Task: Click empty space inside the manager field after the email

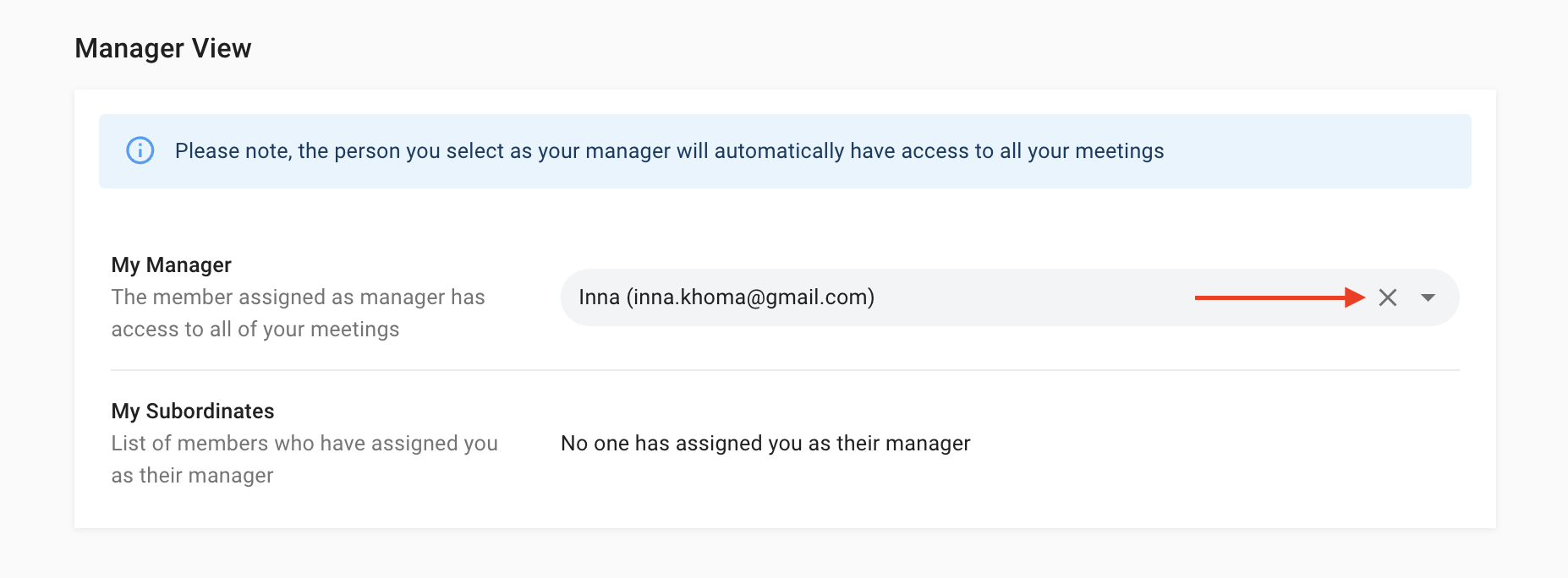Action: click(1032, 297)
